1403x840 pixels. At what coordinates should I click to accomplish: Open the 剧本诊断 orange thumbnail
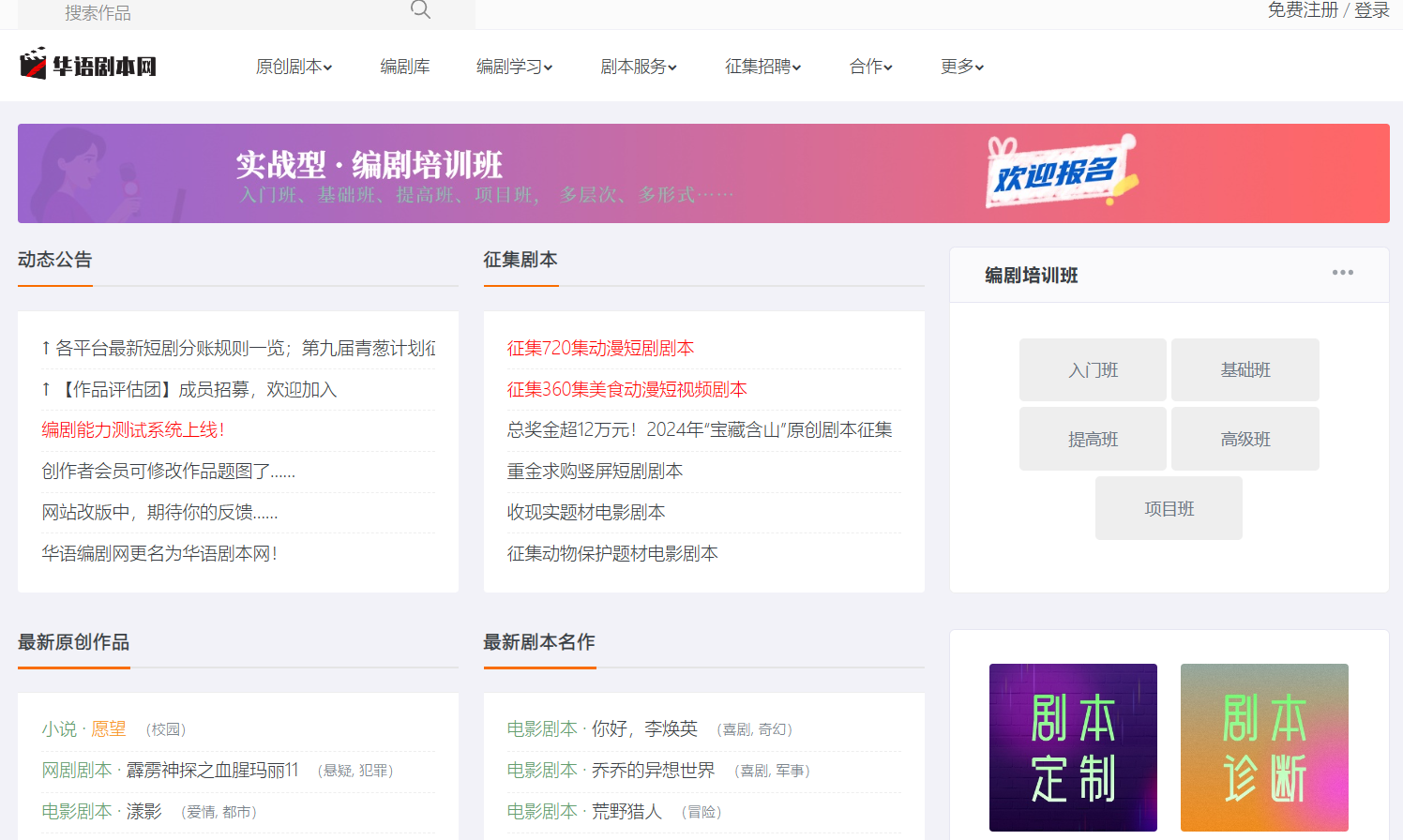tap(1263, 747)
